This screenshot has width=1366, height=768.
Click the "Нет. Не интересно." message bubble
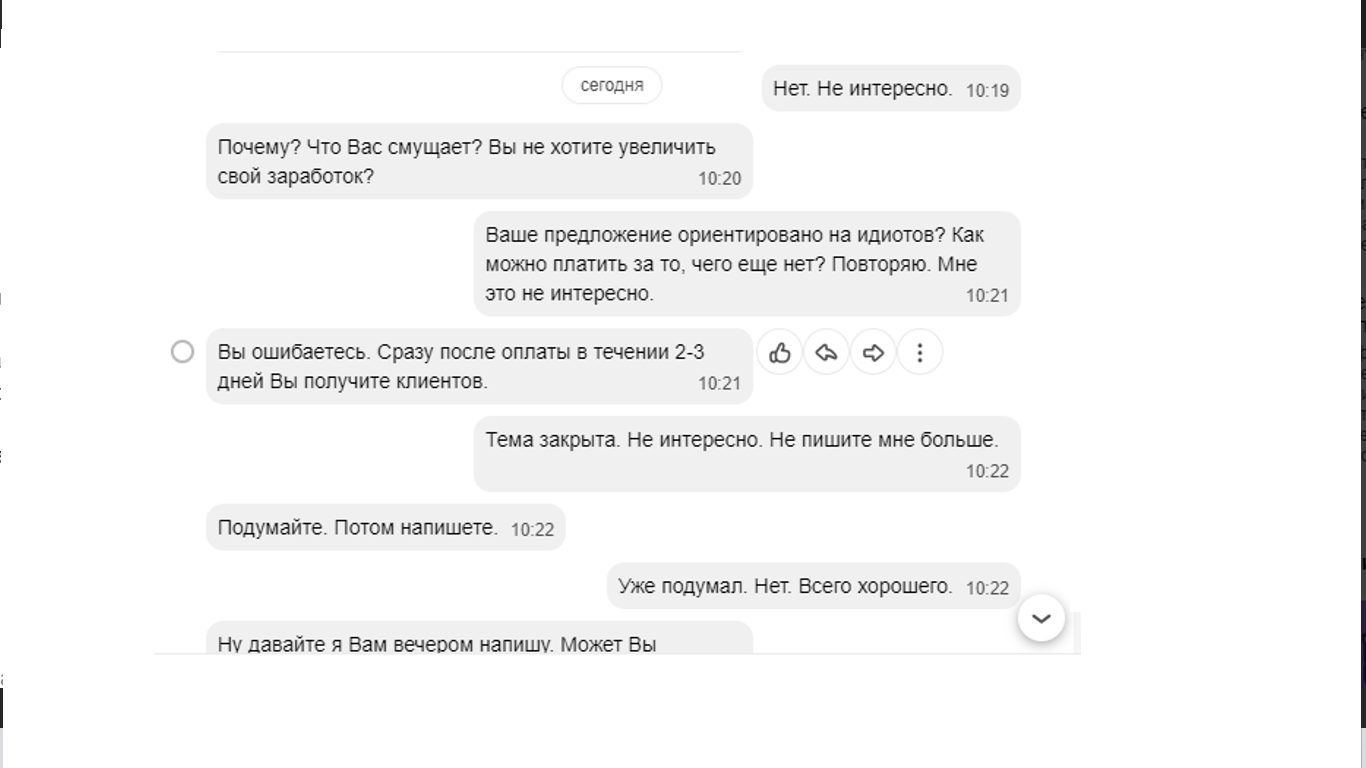[862, 89]
